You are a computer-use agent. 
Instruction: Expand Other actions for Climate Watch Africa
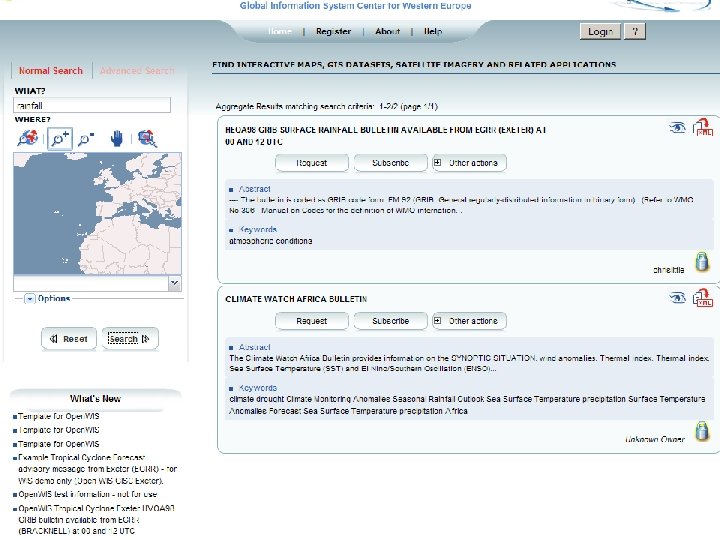[x=469, y=321]
